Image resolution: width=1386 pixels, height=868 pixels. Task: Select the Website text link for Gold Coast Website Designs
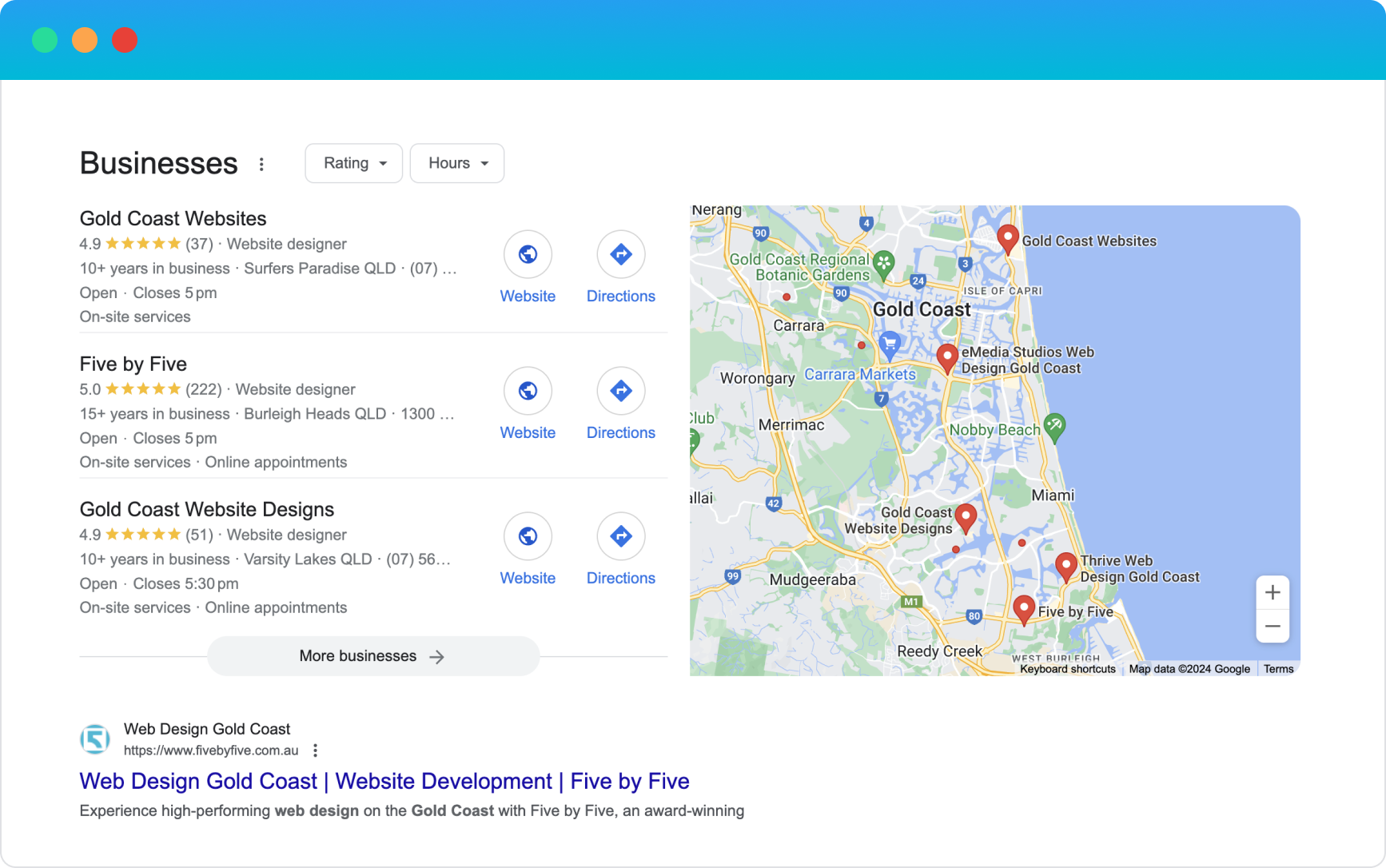528,578
